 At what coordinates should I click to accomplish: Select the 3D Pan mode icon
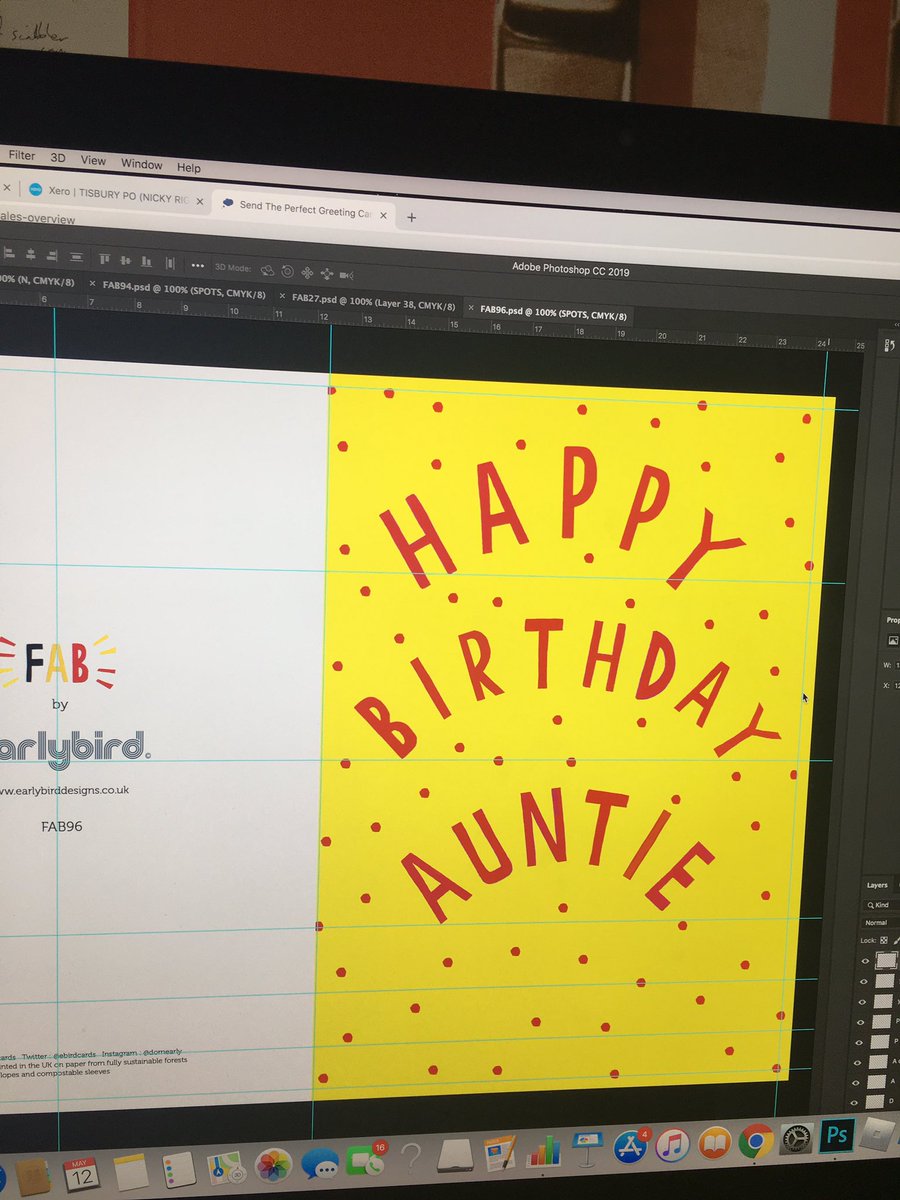(x=307, y=272)
